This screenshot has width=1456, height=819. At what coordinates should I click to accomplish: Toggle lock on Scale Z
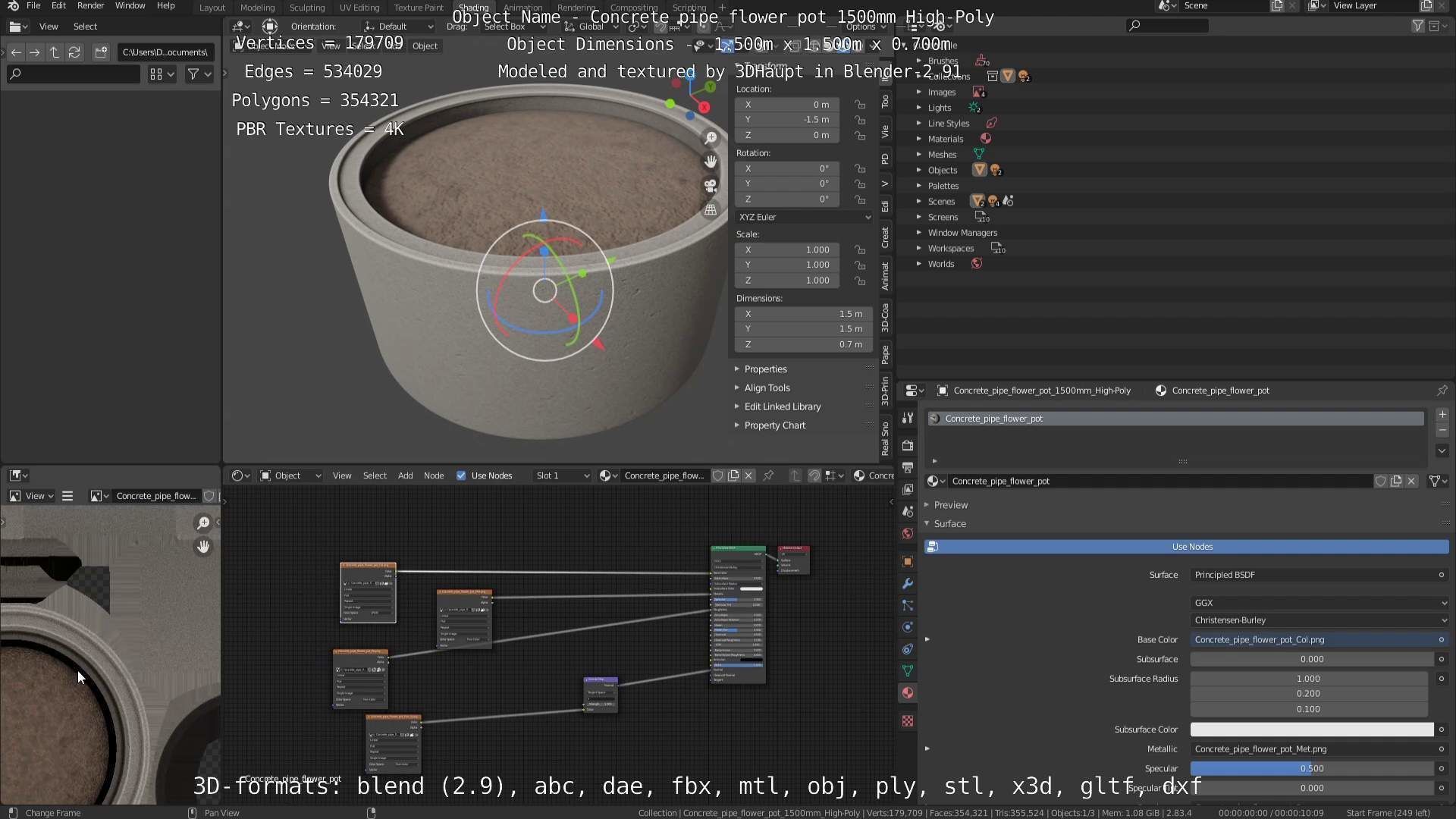(x=860, y=281)
